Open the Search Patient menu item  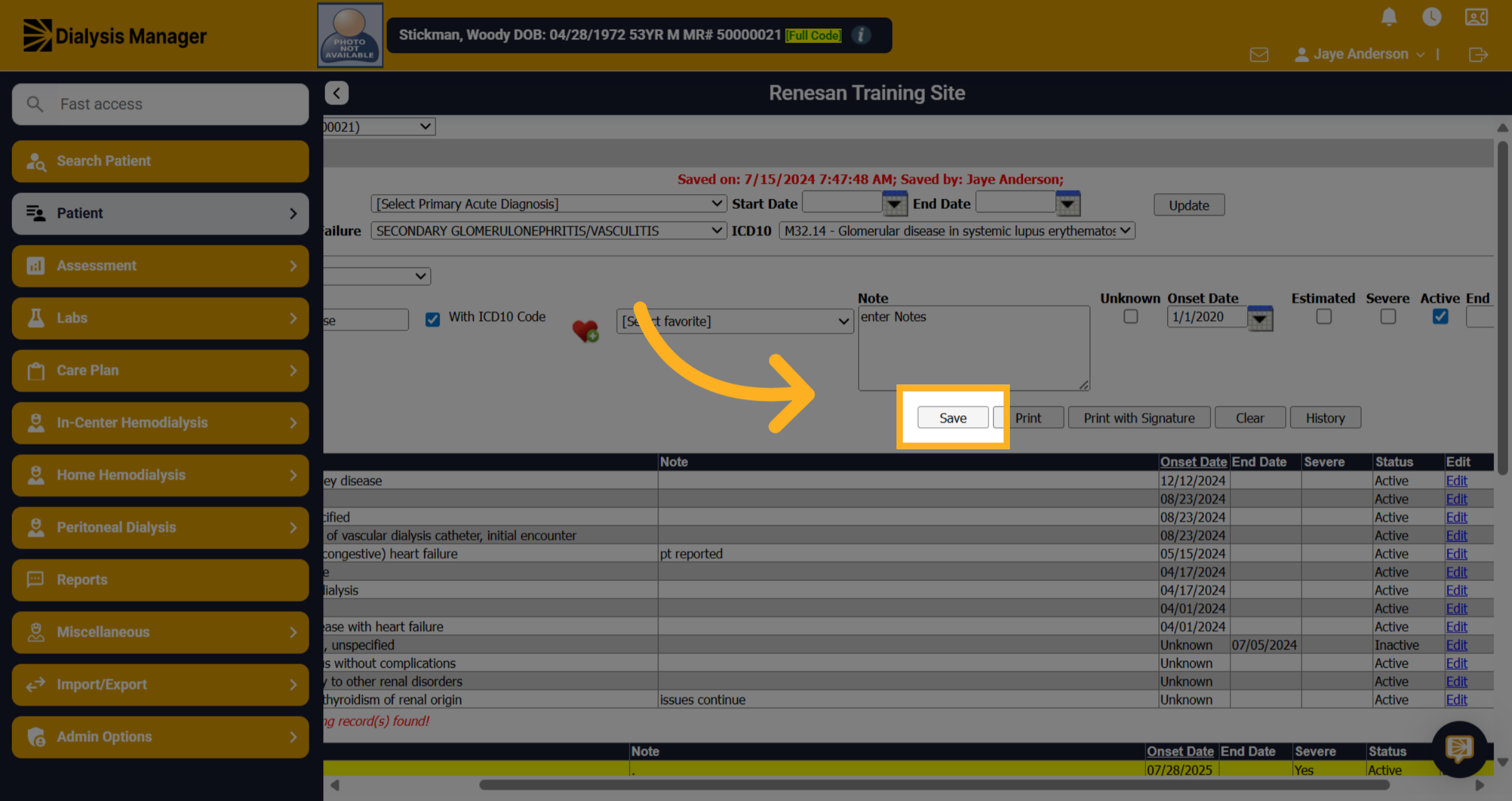click(x=160, y=161)
